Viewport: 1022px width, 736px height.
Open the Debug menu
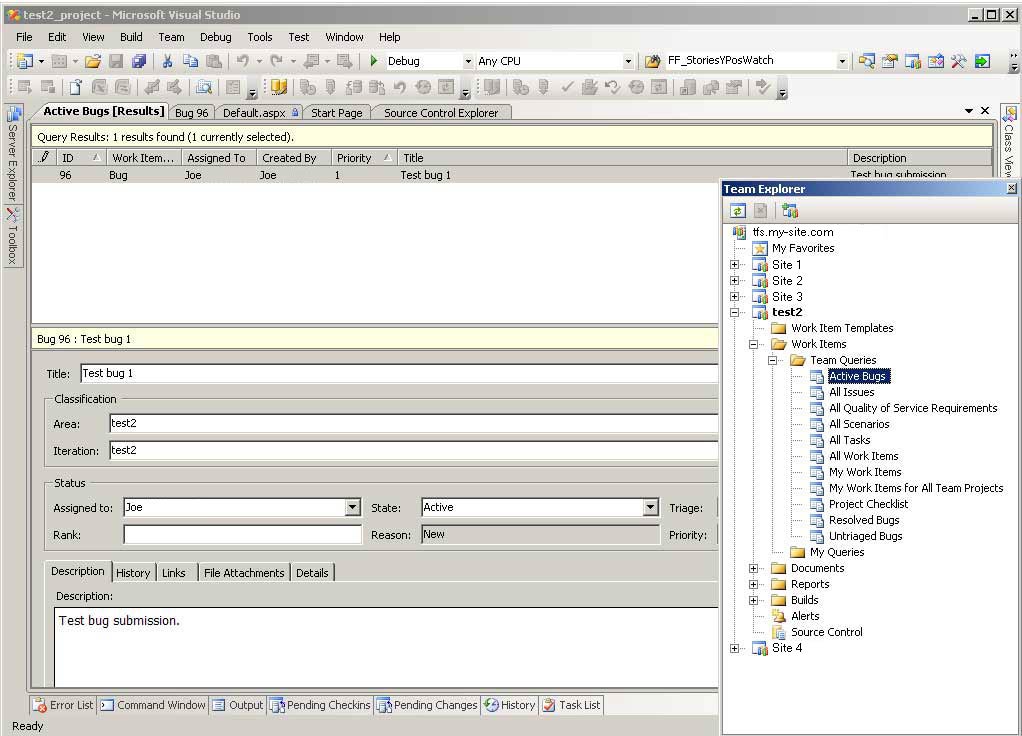[x=216, y=37]
